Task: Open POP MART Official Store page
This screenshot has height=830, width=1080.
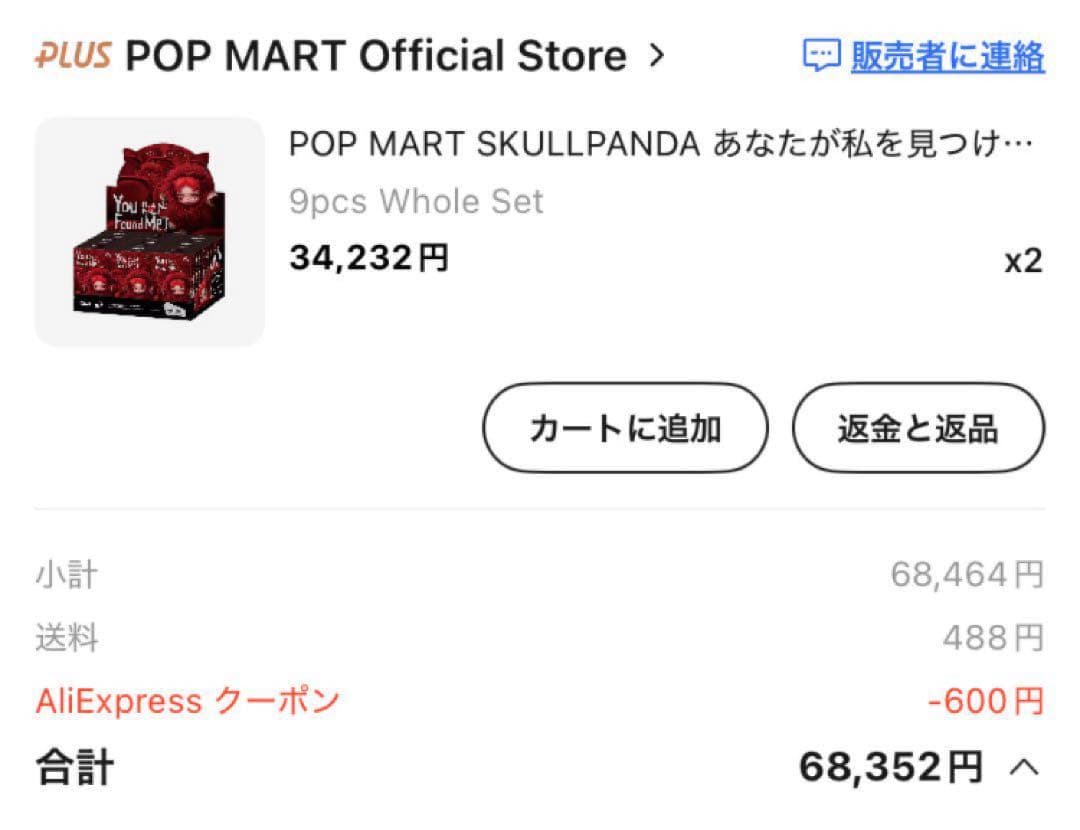Action: click(x=370, y=57)
